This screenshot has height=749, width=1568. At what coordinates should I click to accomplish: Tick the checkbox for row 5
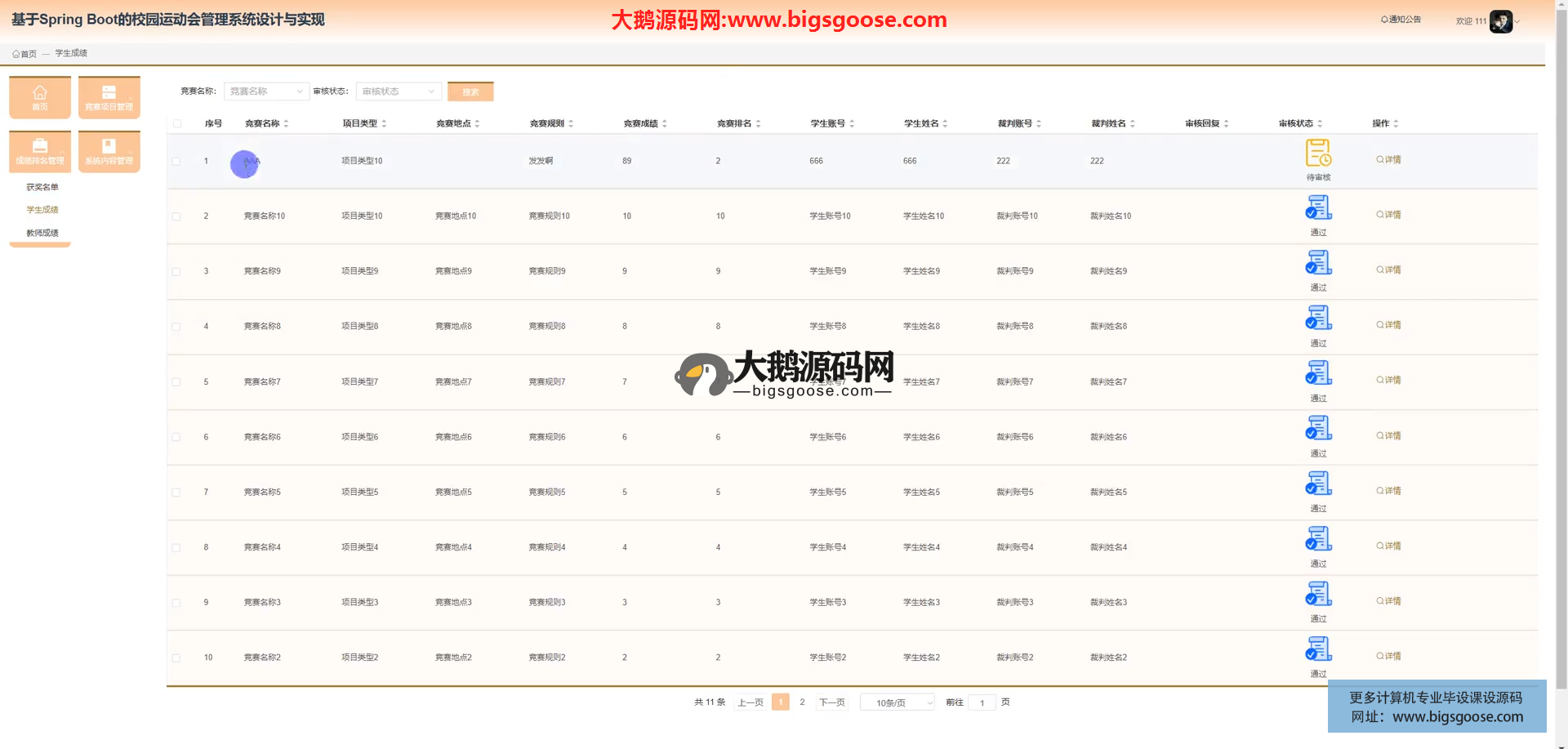click(176, 382)
